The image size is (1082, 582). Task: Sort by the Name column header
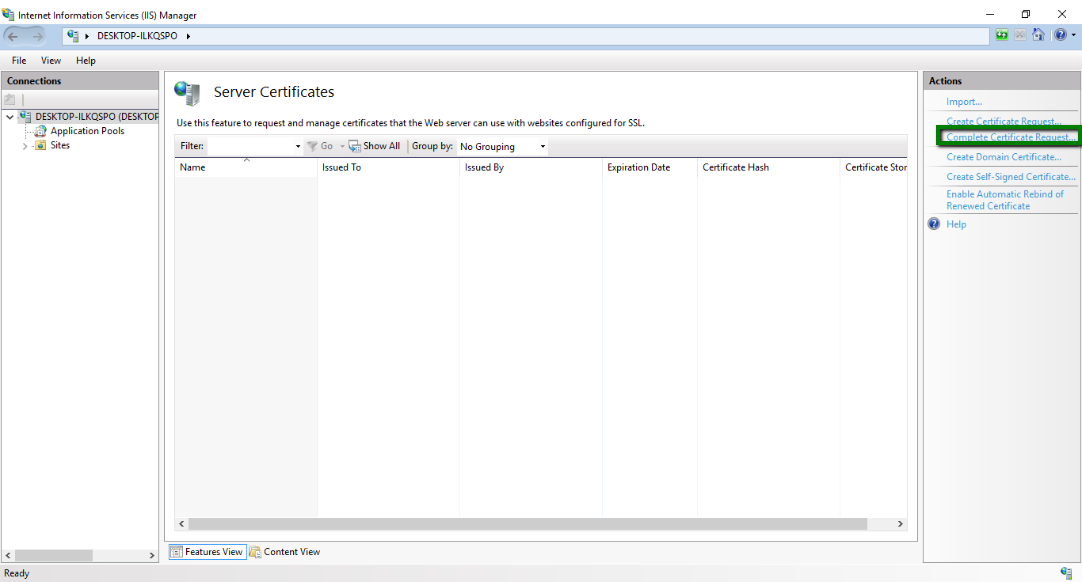245,168
